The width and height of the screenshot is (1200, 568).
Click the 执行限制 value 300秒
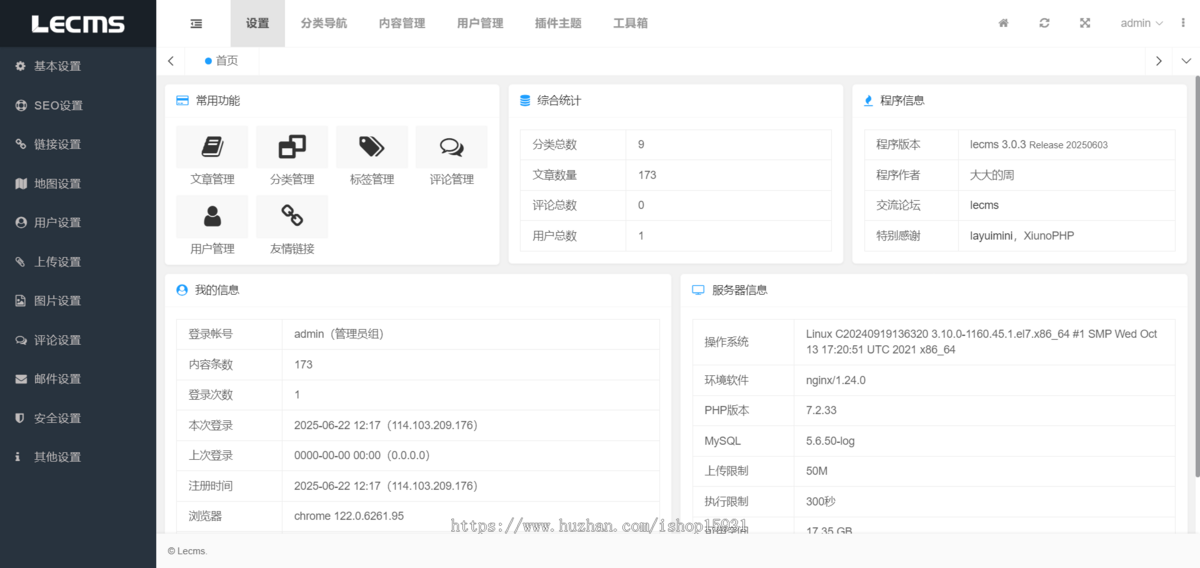click(821, 502)
